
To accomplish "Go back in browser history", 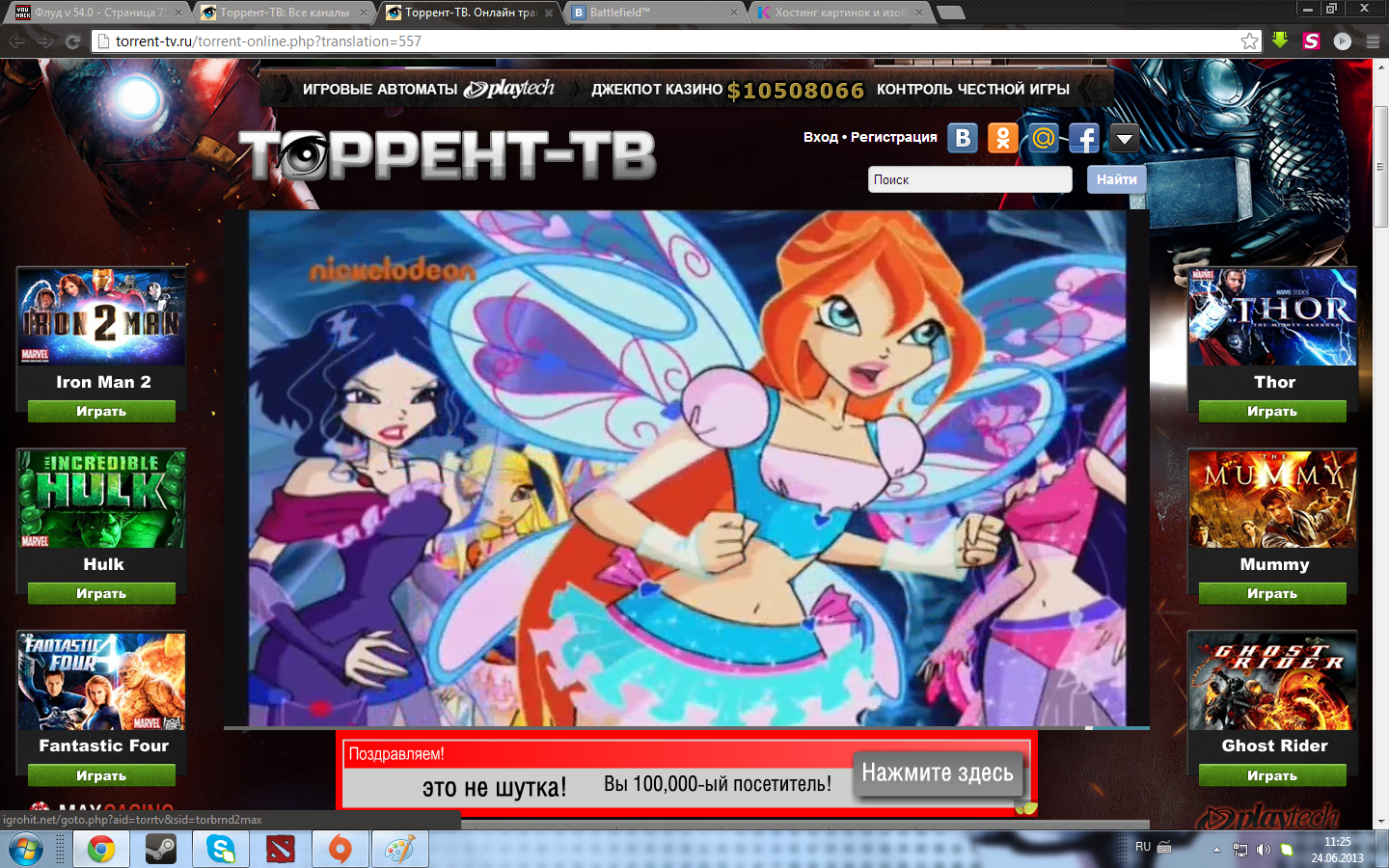I will click(x=16, y=41).
